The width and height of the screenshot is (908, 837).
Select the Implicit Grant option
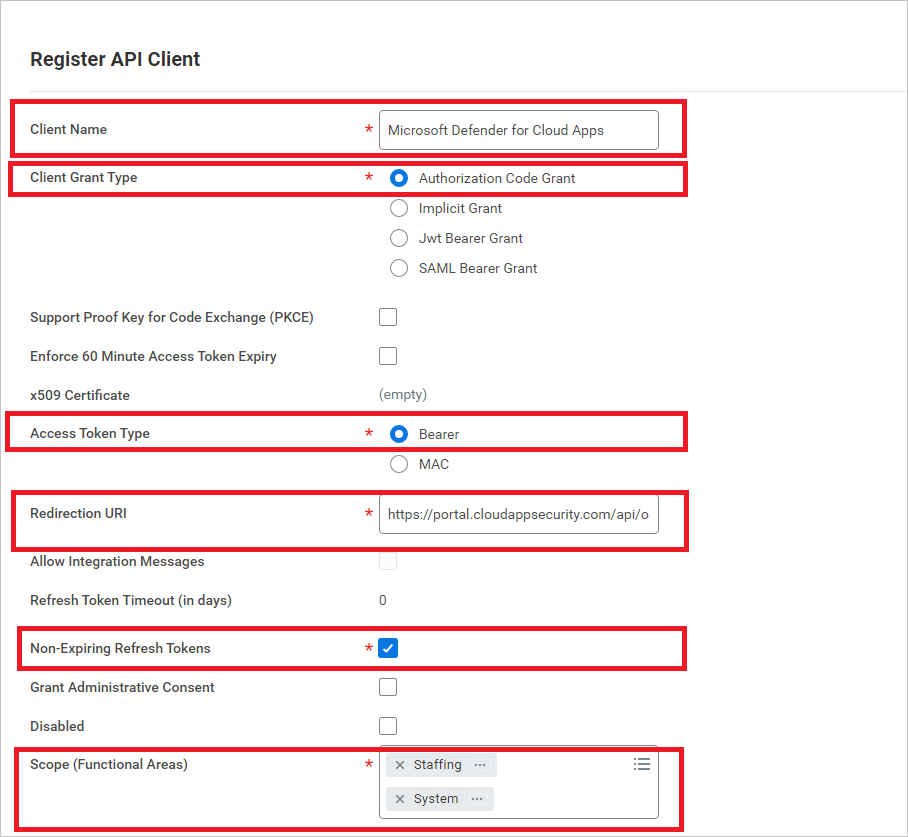[x=399, y=208]
